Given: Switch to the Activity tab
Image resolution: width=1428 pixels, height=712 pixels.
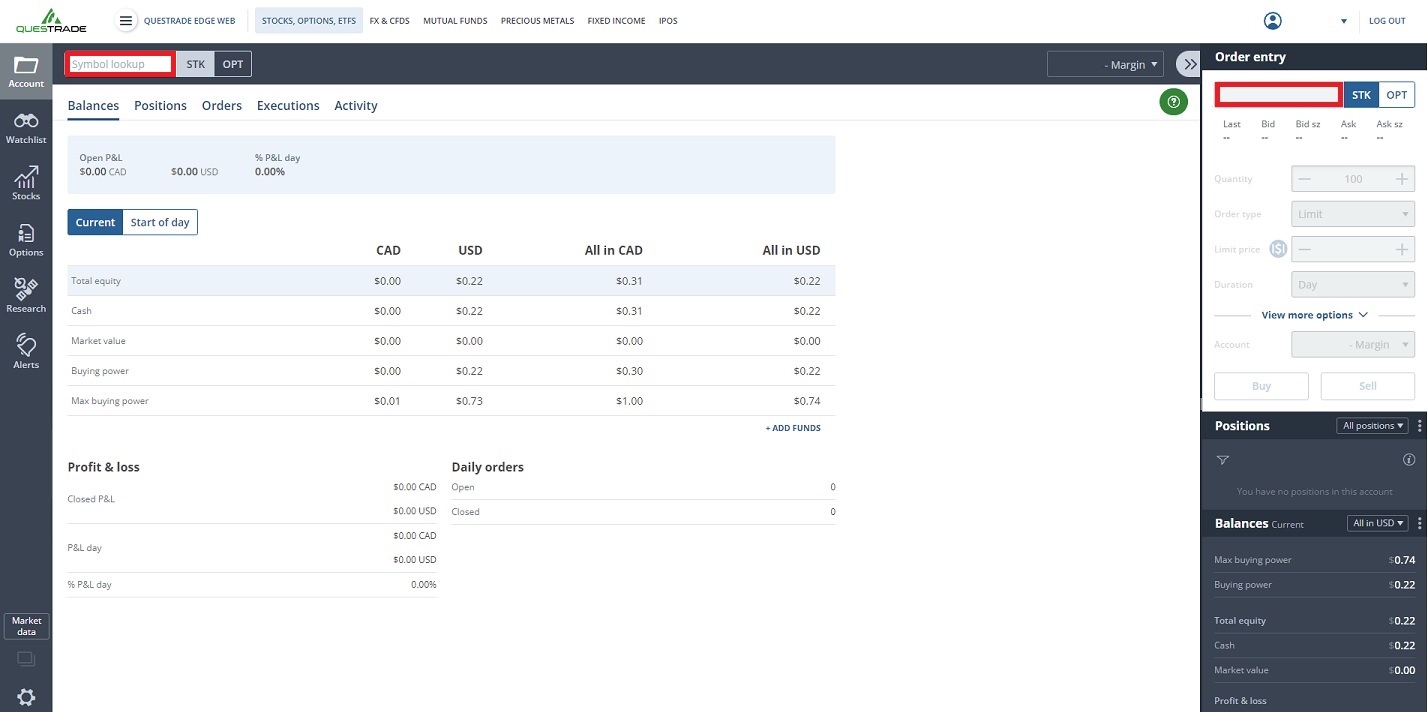Looking at the screenshot, I should click(x=356, y=105).
